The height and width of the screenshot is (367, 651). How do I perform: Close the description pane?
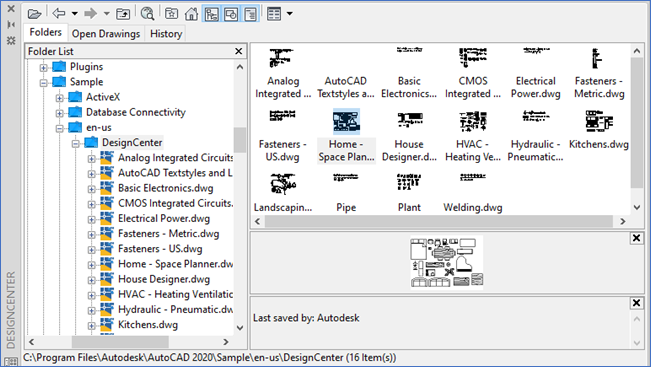coord(636,303)
